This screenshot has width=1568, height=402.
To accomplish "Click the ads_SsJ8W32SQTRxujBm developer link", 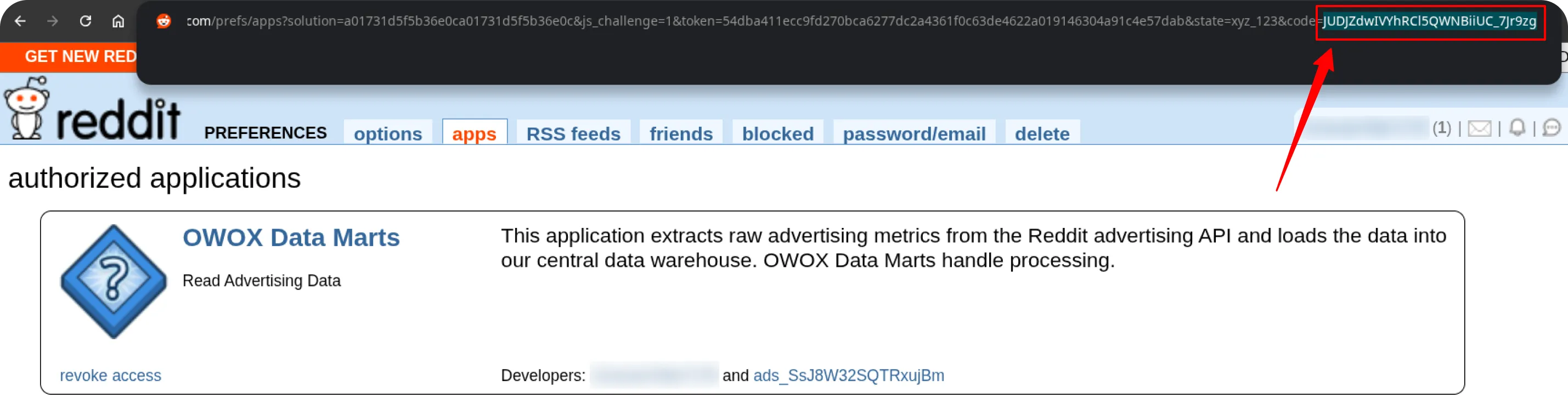I will click(x=849, y=375).
